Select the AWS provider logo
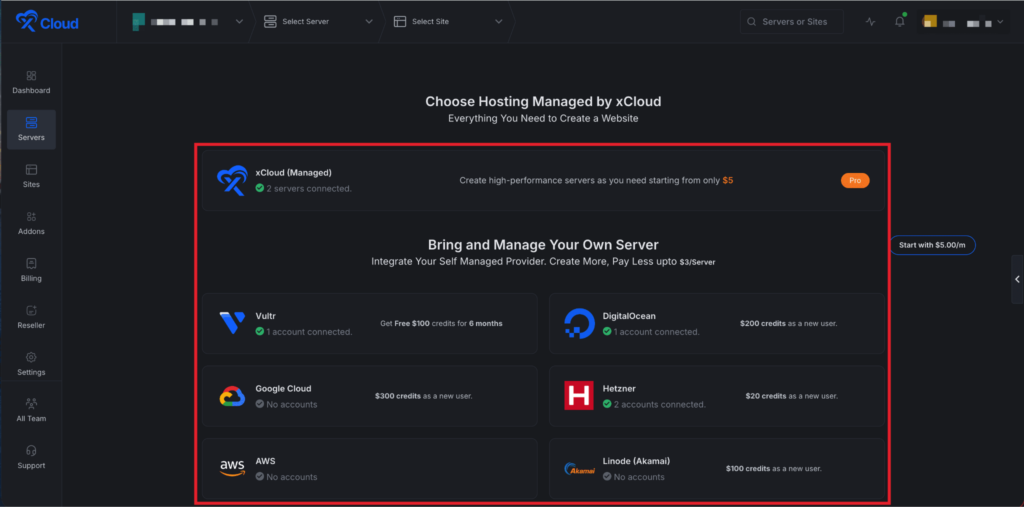This screenshot has width=1024, height=507. [232, 468]
